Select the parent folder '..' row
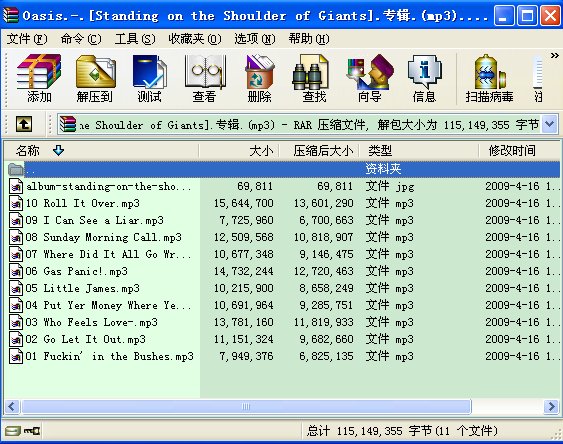563x444 pixels. click(283, 169)
